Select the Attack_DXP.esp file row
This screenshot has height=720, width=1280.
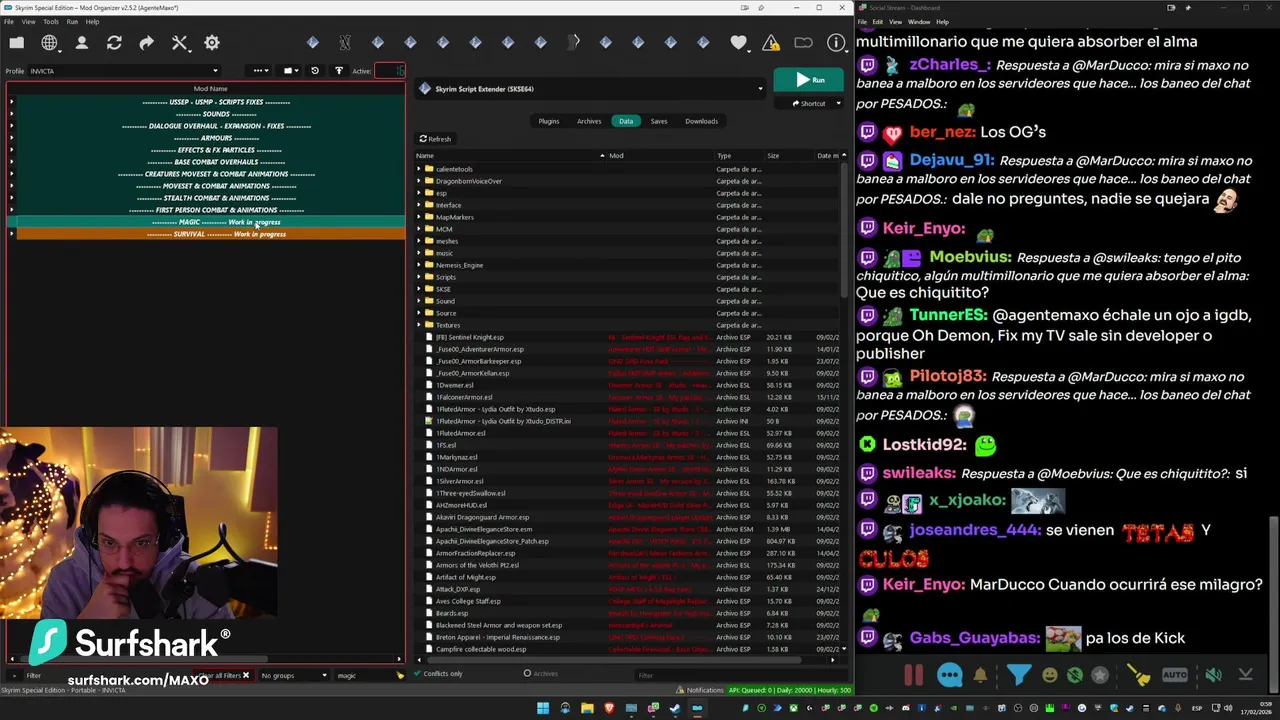(x=630, y=589)
